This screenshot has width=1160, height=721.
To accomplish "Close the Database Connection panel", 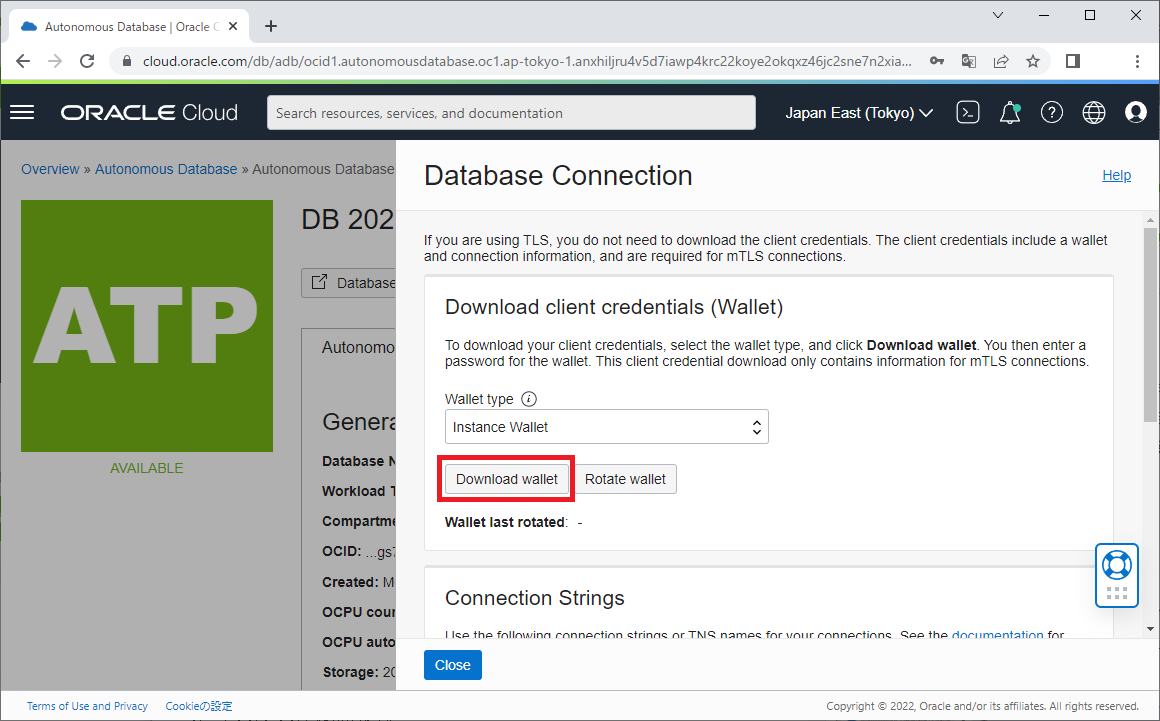I will point(453,665).
